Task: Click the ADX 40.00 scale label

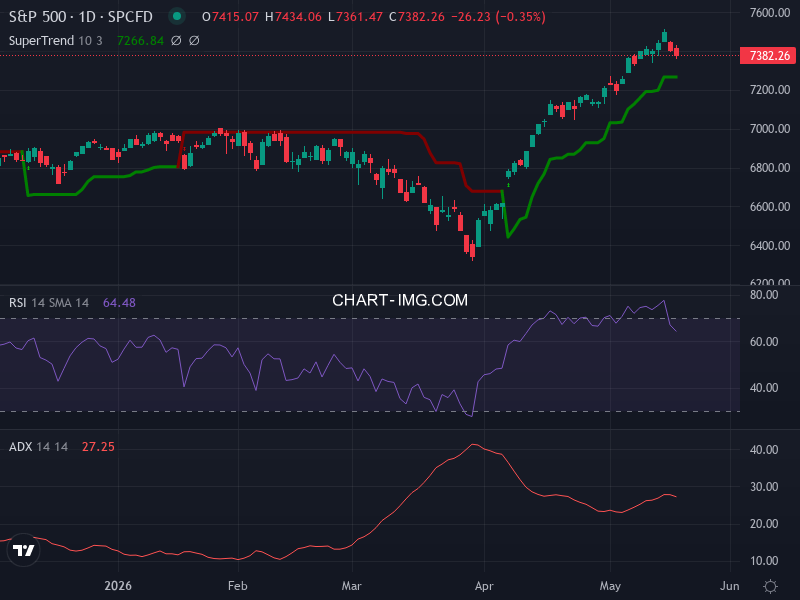Action: [764, 450]
